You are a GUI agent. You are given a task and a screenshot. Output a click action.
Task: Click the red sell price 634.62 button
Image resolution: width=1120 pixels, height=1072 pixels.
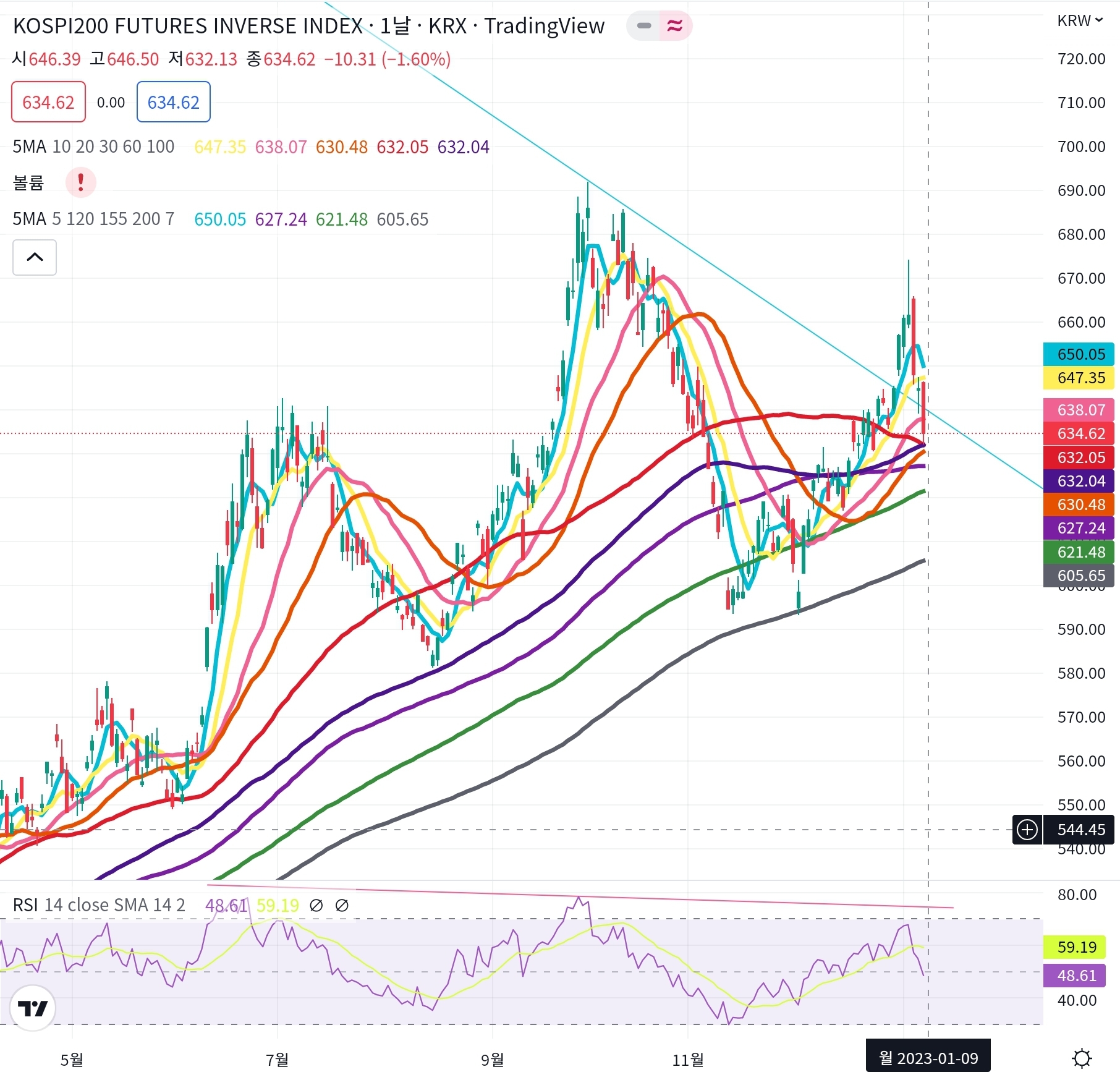click(x=48, y=102)
